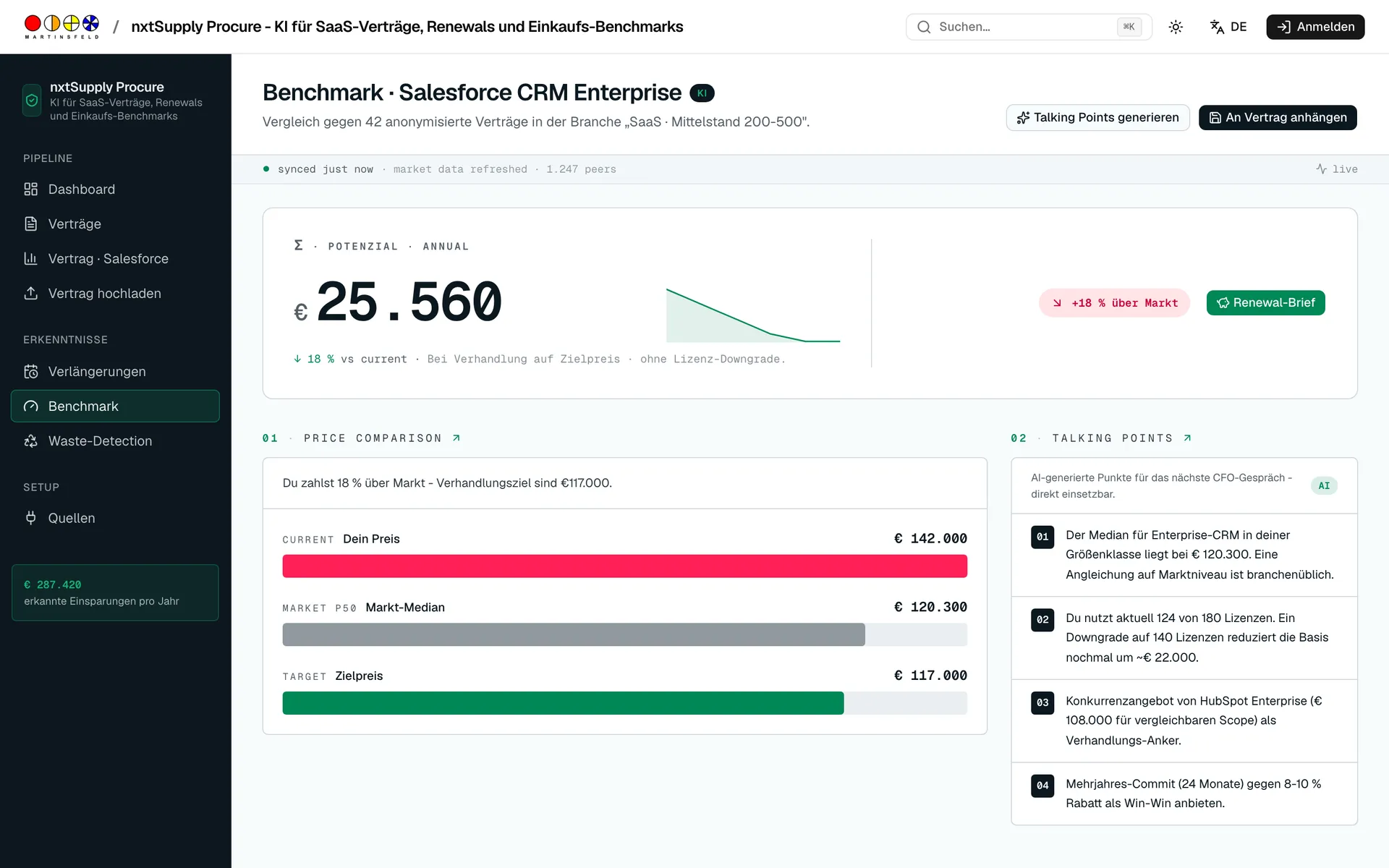Image resolution: width=1389 pixels, height=868 pixels.
Task: Open Quellen in the sidebar
Action: pos(115,518)
